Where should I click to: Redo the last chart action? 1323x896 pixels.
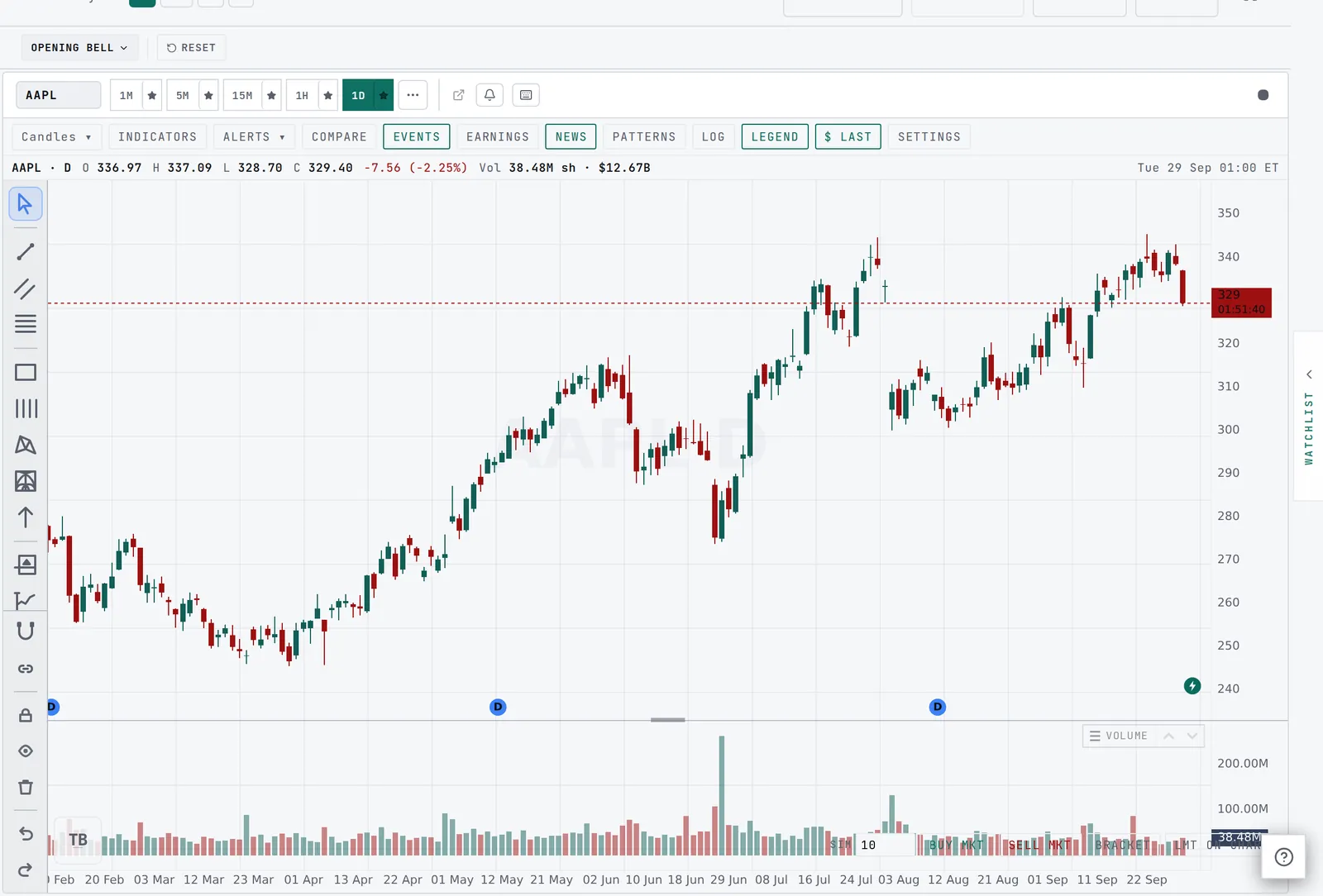[26, 870]
